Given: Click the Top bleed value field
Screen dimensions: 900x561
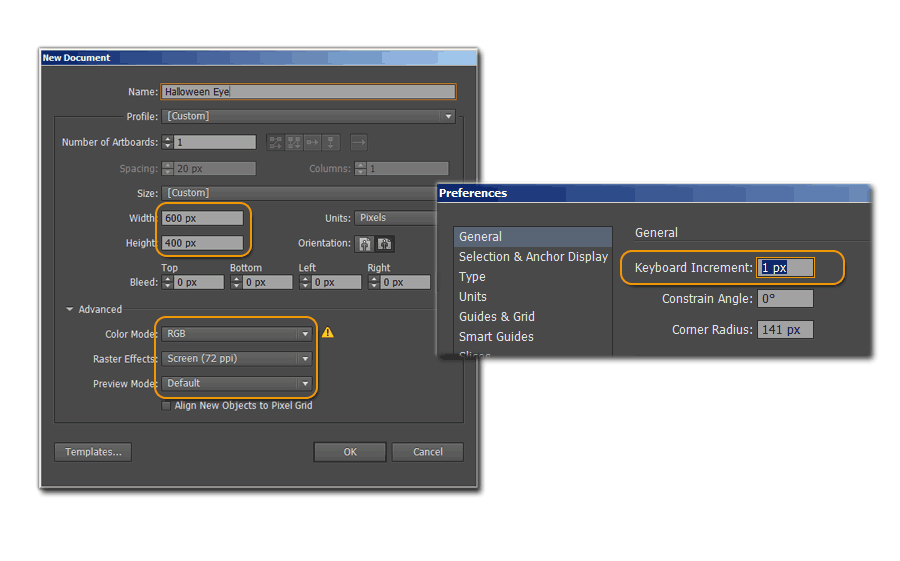Looking at the screenshot, I should pyautogui.click(x=199, y=283).
